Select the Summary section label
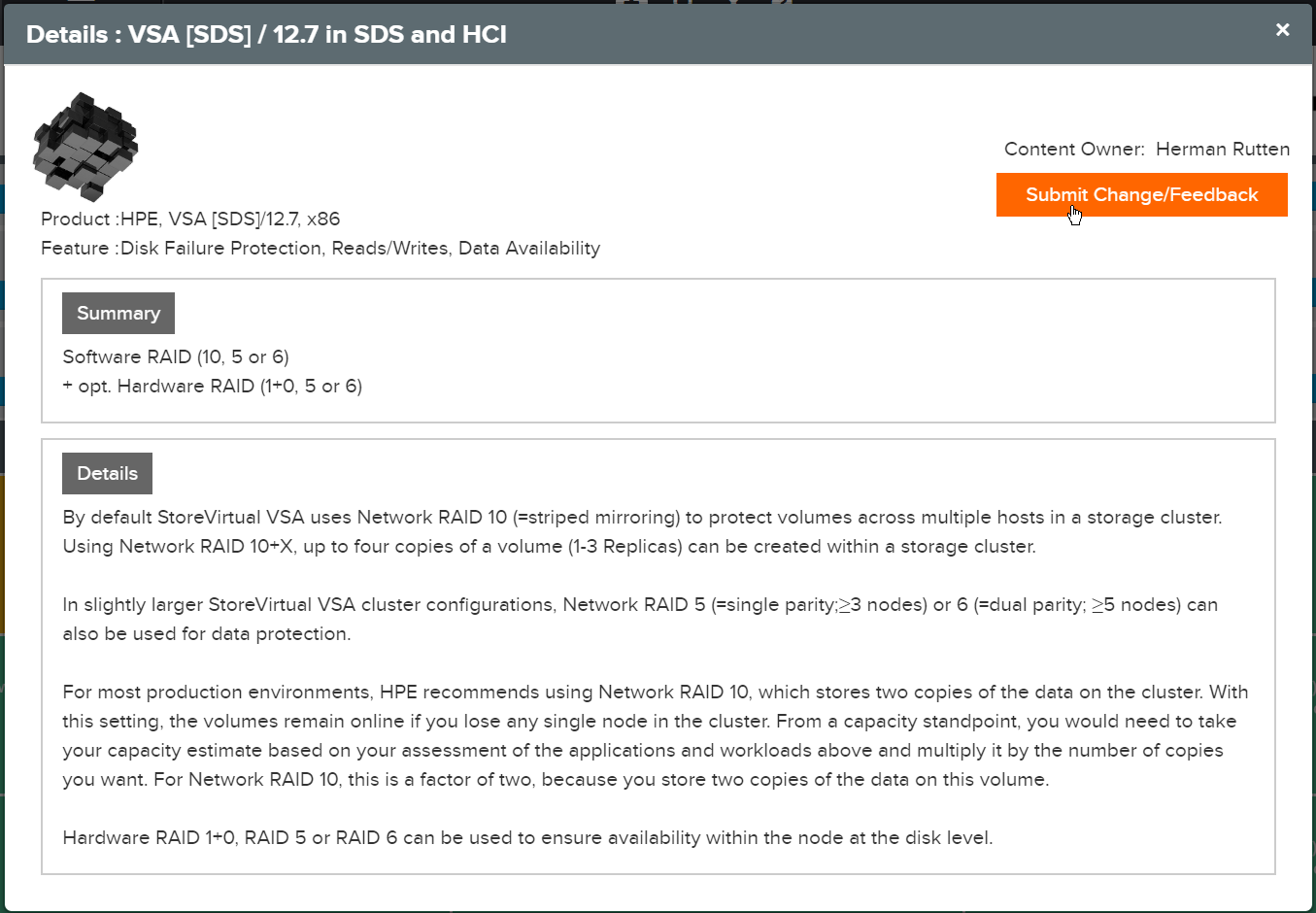Image resolution: width=1316 pixels, height=913 pixels. coord(118,313)
